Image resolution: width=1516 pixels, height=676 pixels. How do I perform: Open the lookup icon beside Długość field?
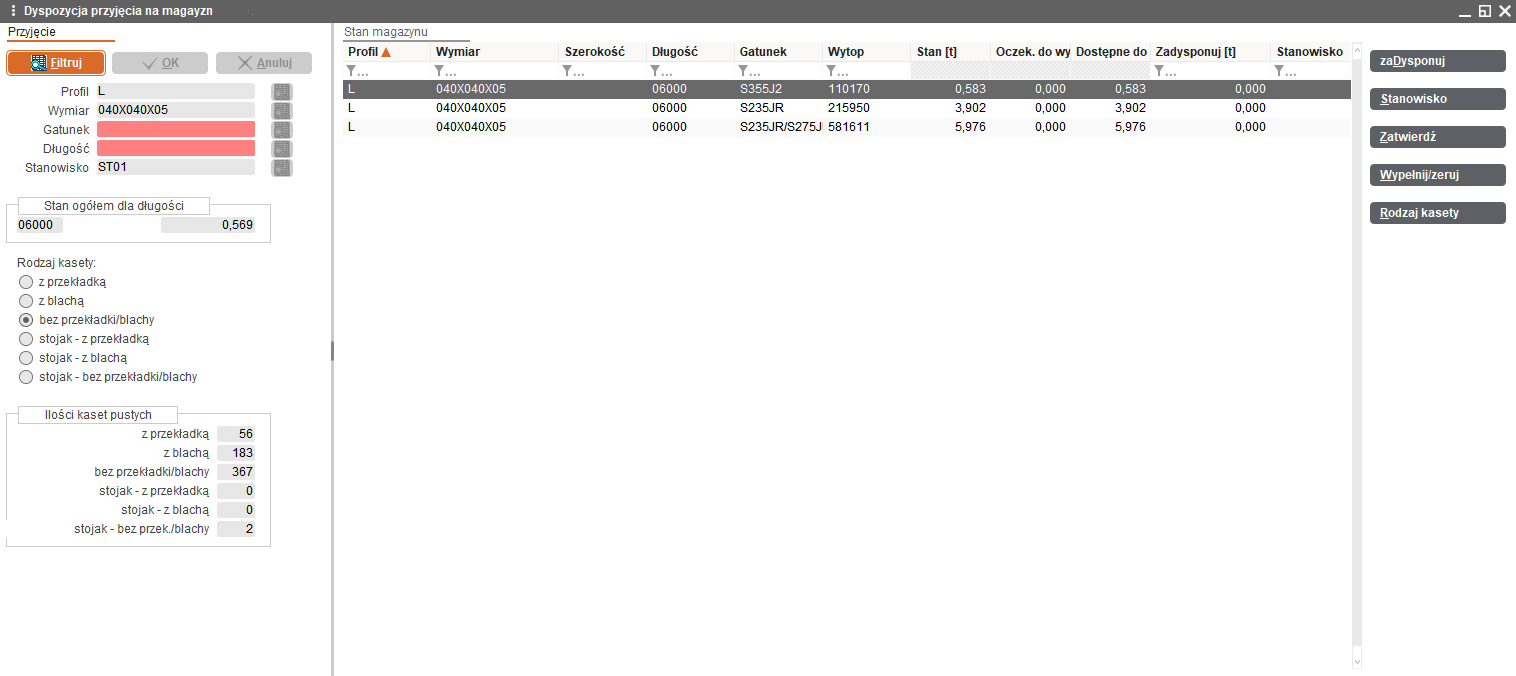(282, 148)
